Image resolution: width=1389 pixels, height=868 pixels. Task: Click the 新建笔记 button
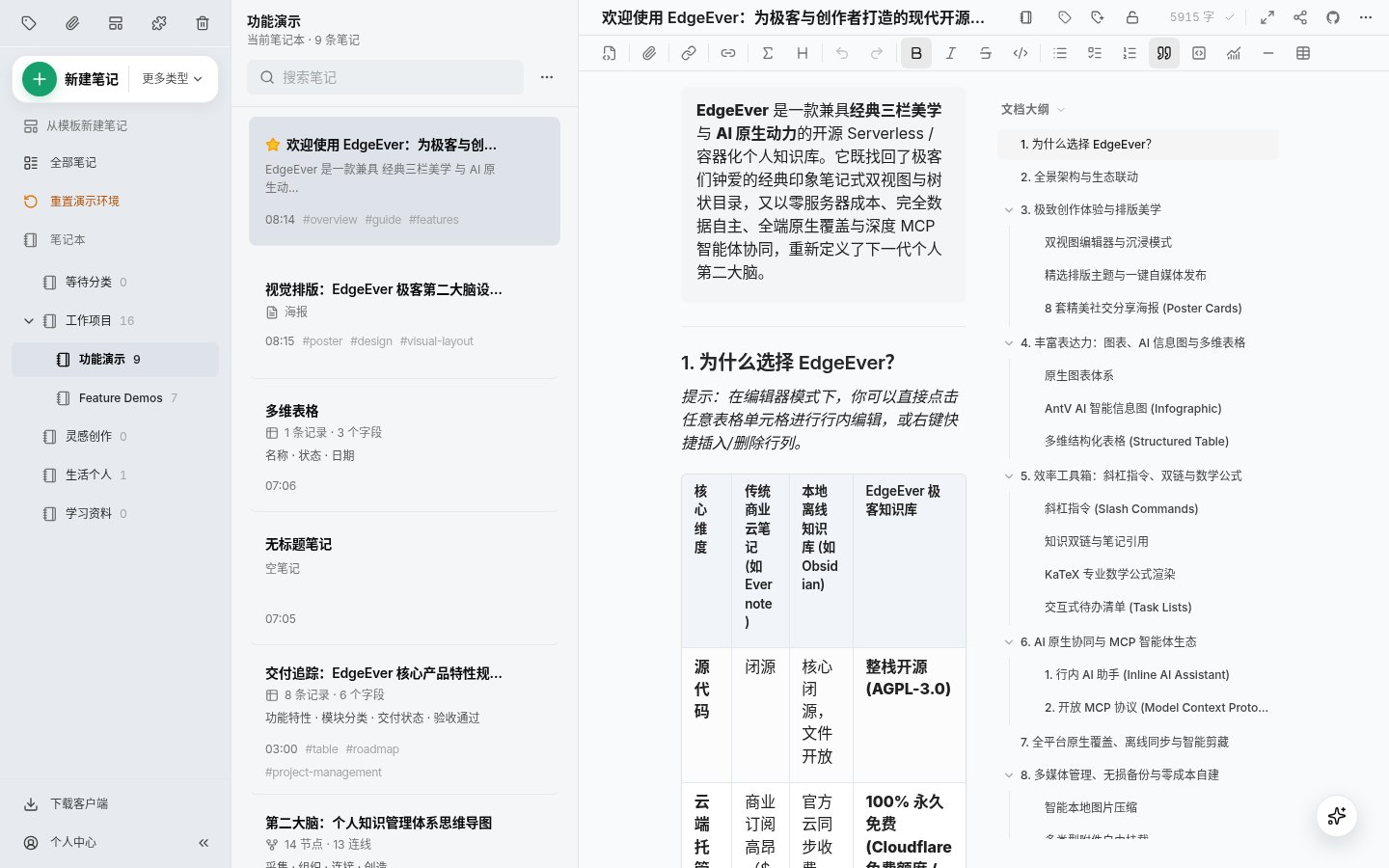click(x=71, y=79)
